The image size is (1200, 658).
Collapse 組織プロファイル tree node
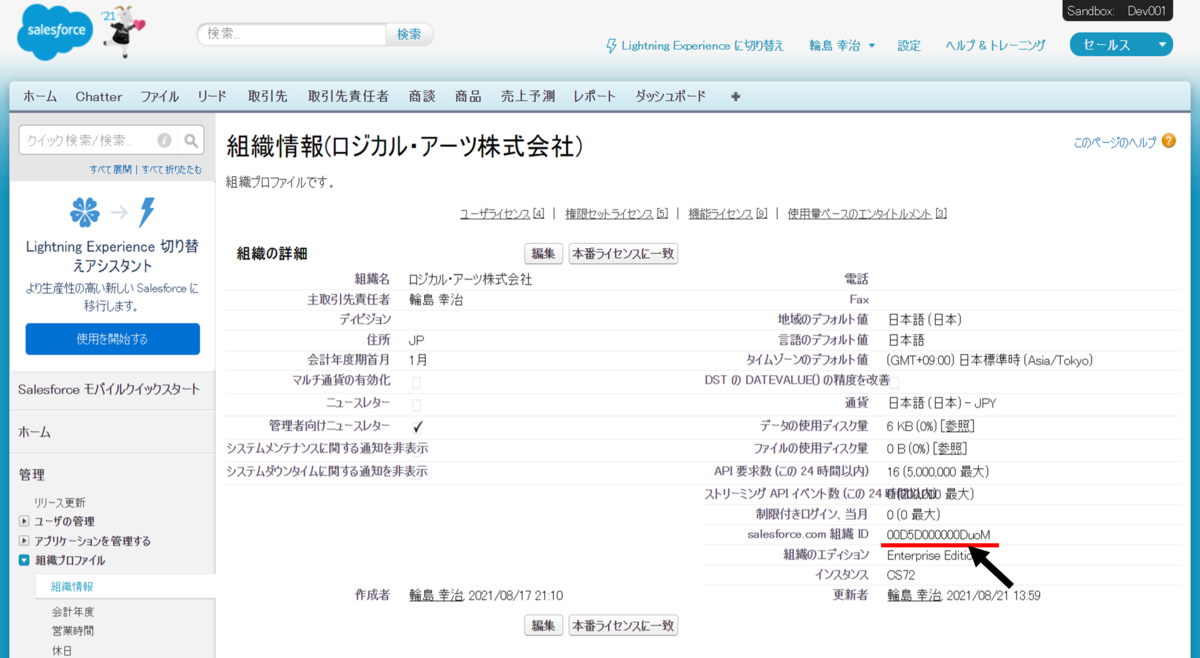24,561
